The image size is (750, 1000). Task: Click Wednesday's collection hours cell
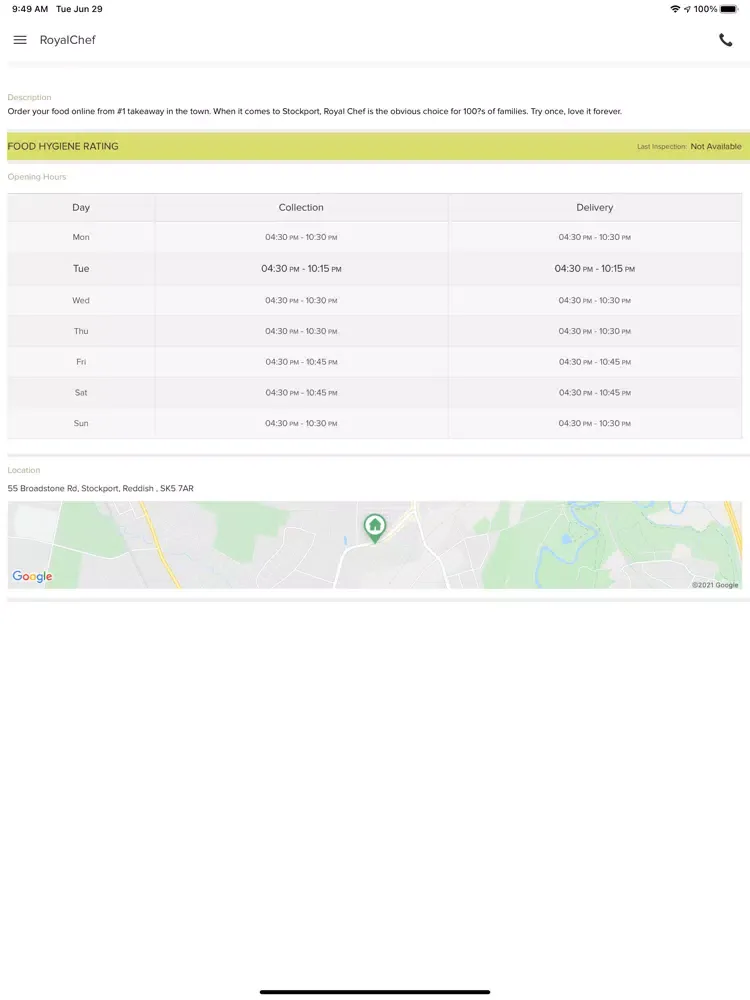(x=301, y=300)
